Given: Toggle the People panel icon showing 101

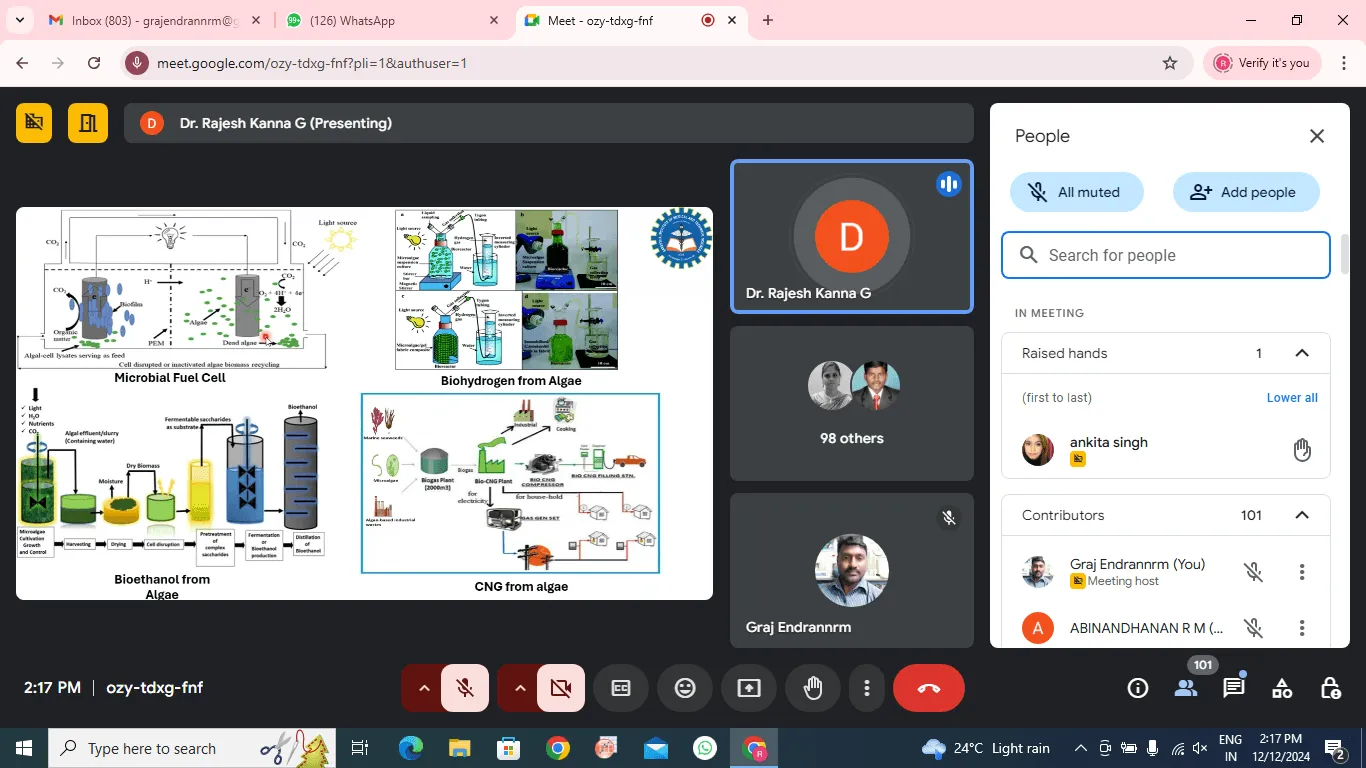Looking at the screenshot, I should [x=1186, y=688].
